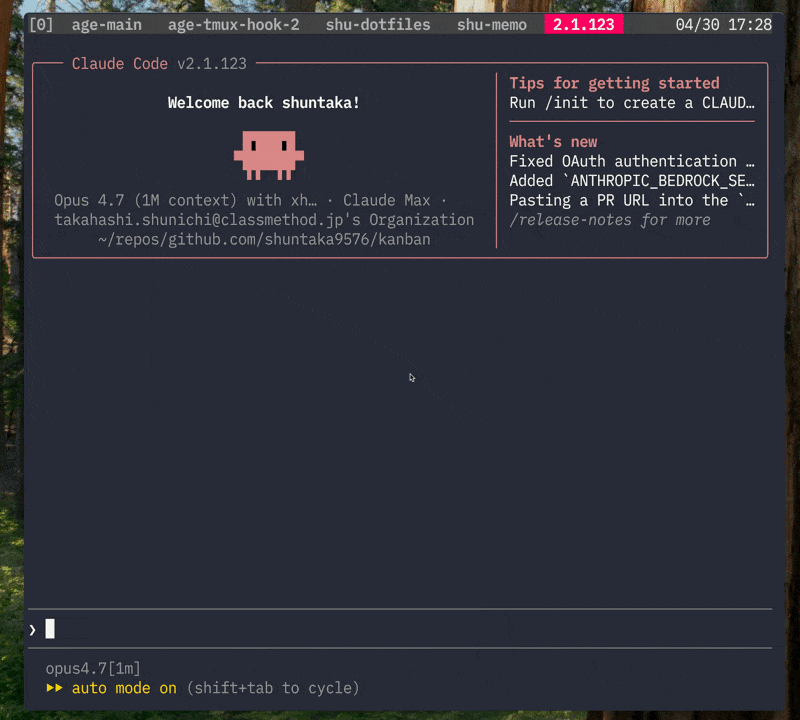
Task: Click the prompt chevron symbol
Action: 33,630
